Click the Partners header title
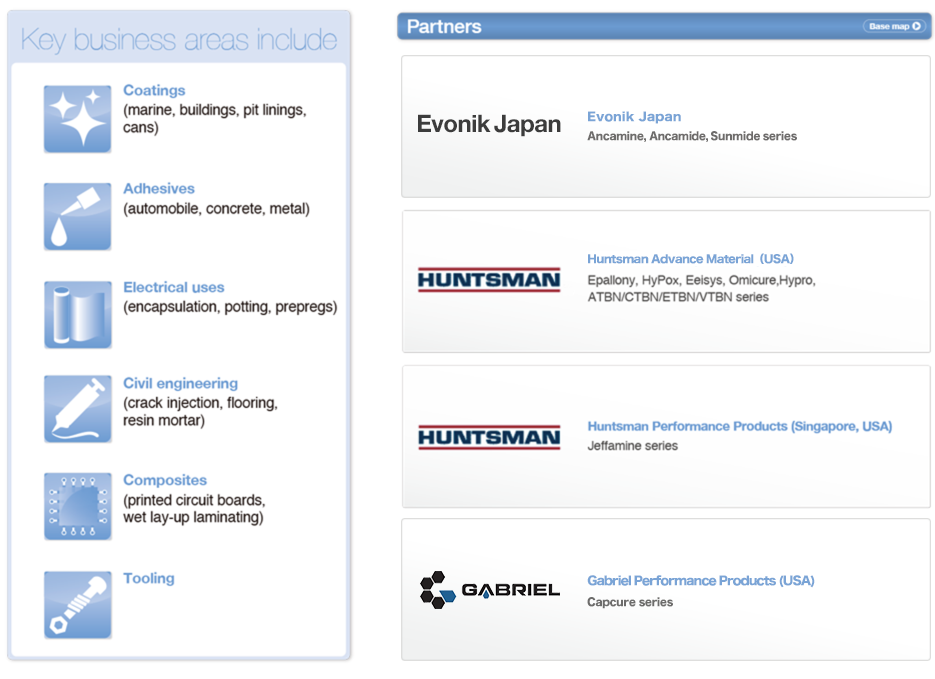 (x=444, y=27)
